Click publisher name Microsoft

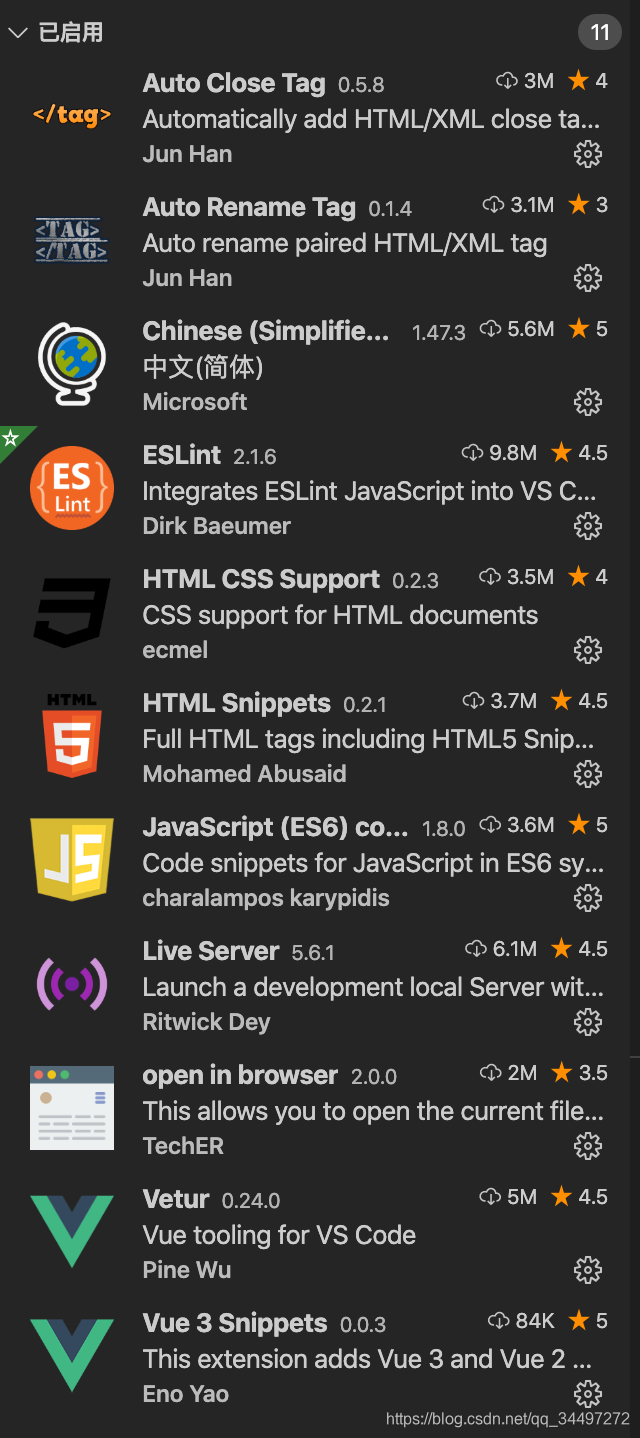coord(195,402)
